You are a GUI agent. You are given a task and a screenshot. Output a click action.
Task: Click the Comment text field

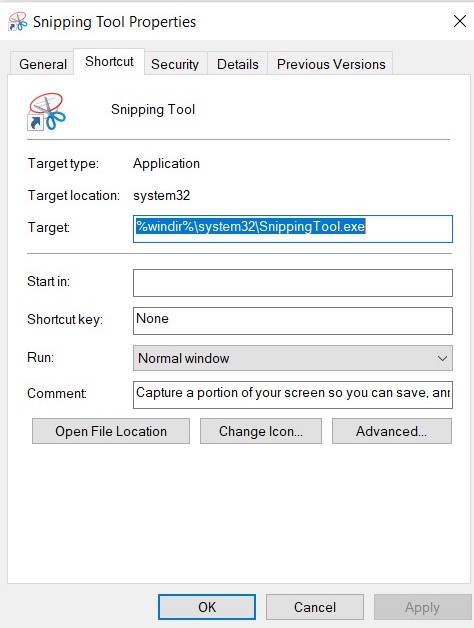point(292,395)
